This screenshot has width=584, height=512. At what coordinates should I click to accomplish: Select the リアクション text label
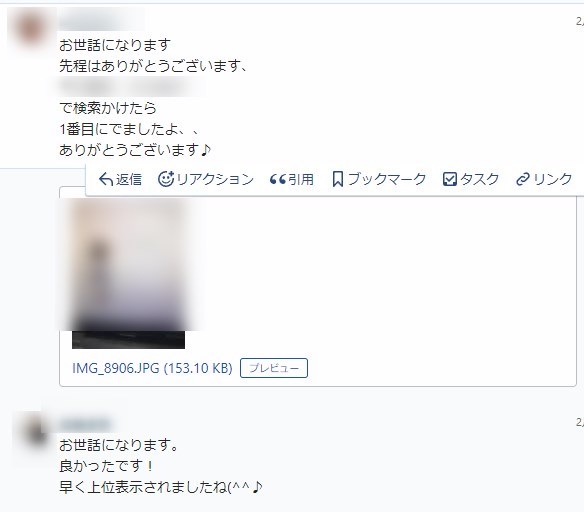(x=215, y=179)
